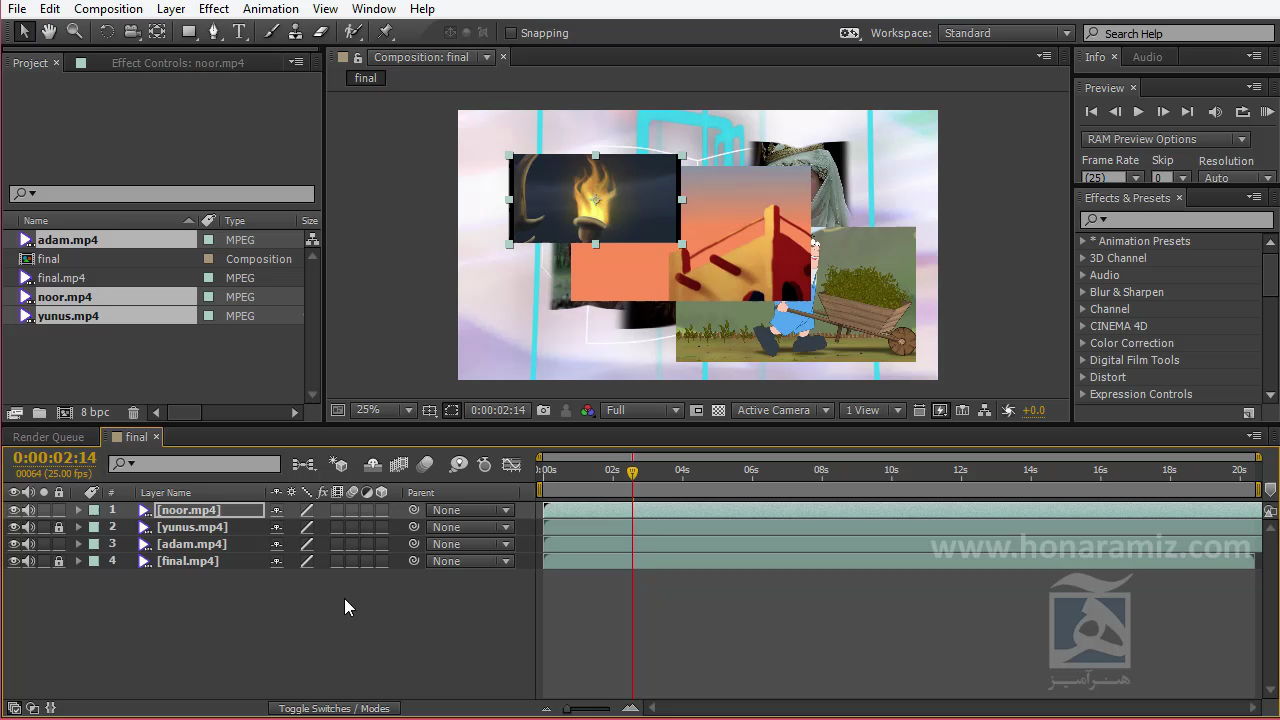This screenshot has width=1280, height=720.
Task: Open RAM Preview Options dropdown
Action: pos(1165,139)
